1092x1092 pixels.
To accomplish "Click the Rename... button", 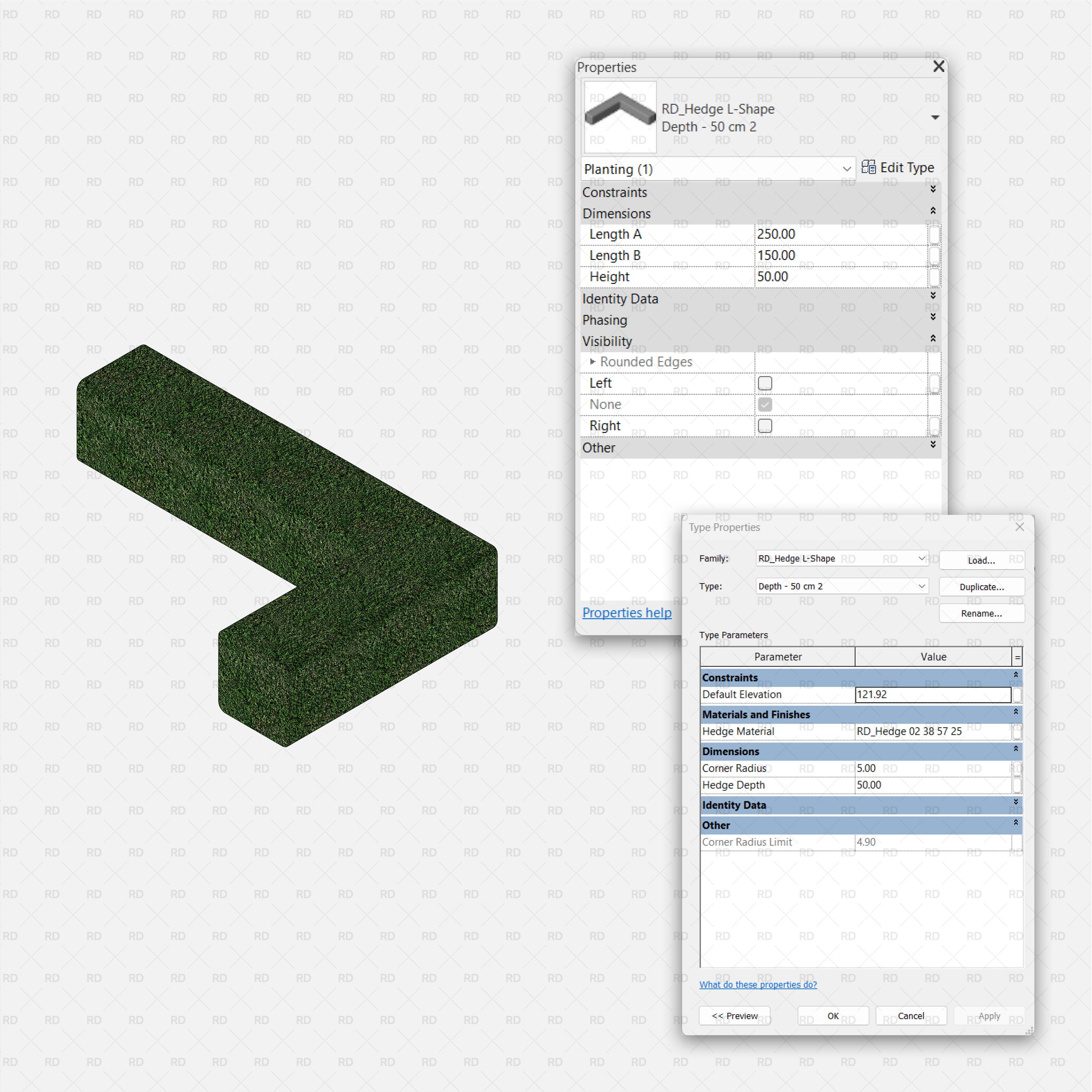I will coord(981,613).
